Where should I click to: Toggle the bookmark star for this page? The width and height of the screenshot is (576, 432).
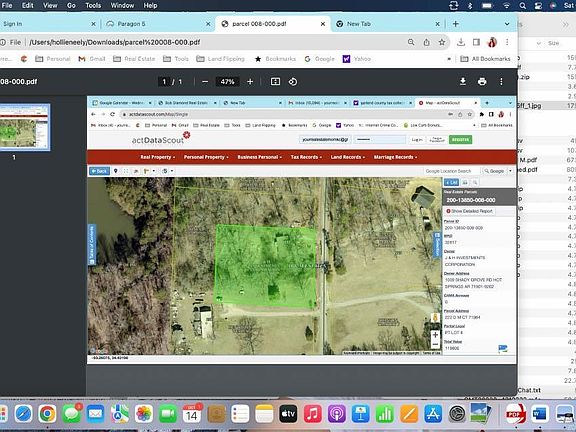coord(442,42)
